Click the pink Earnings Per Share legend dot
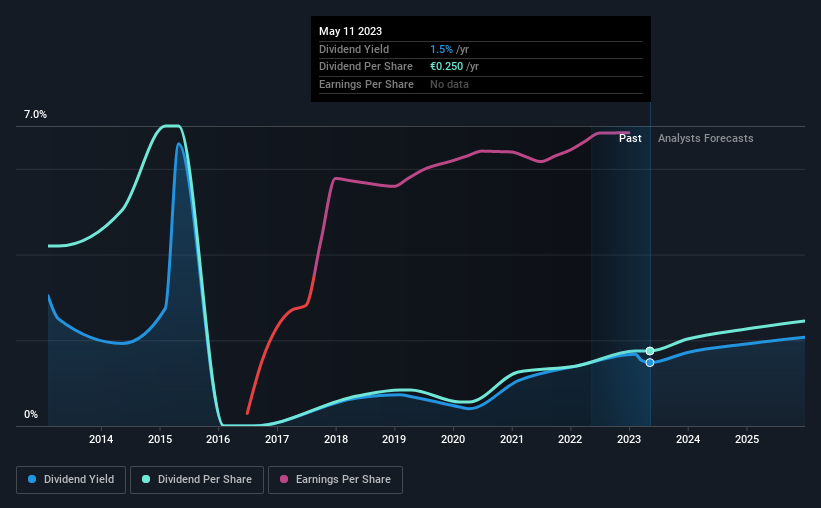Screen dimensions: 821x508 (284, 479)
